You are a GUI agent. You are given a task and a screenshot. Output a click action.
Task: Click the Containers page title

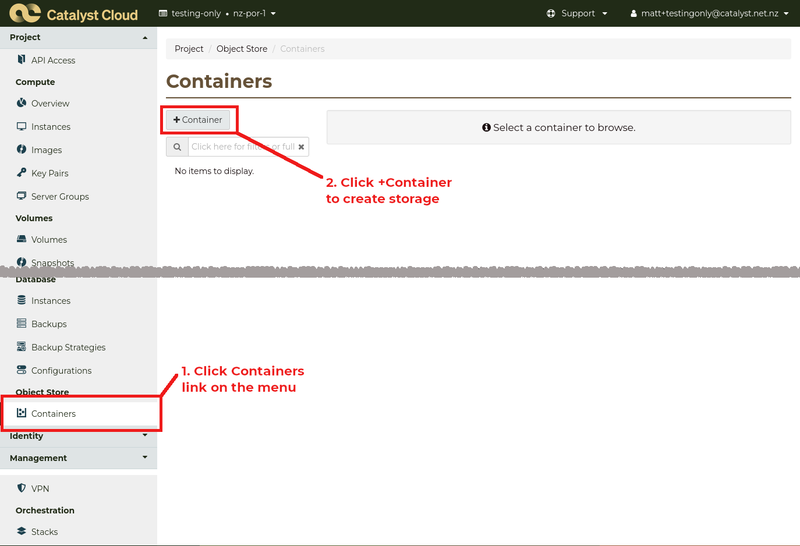pyautogui.click(x=219, y=81)
